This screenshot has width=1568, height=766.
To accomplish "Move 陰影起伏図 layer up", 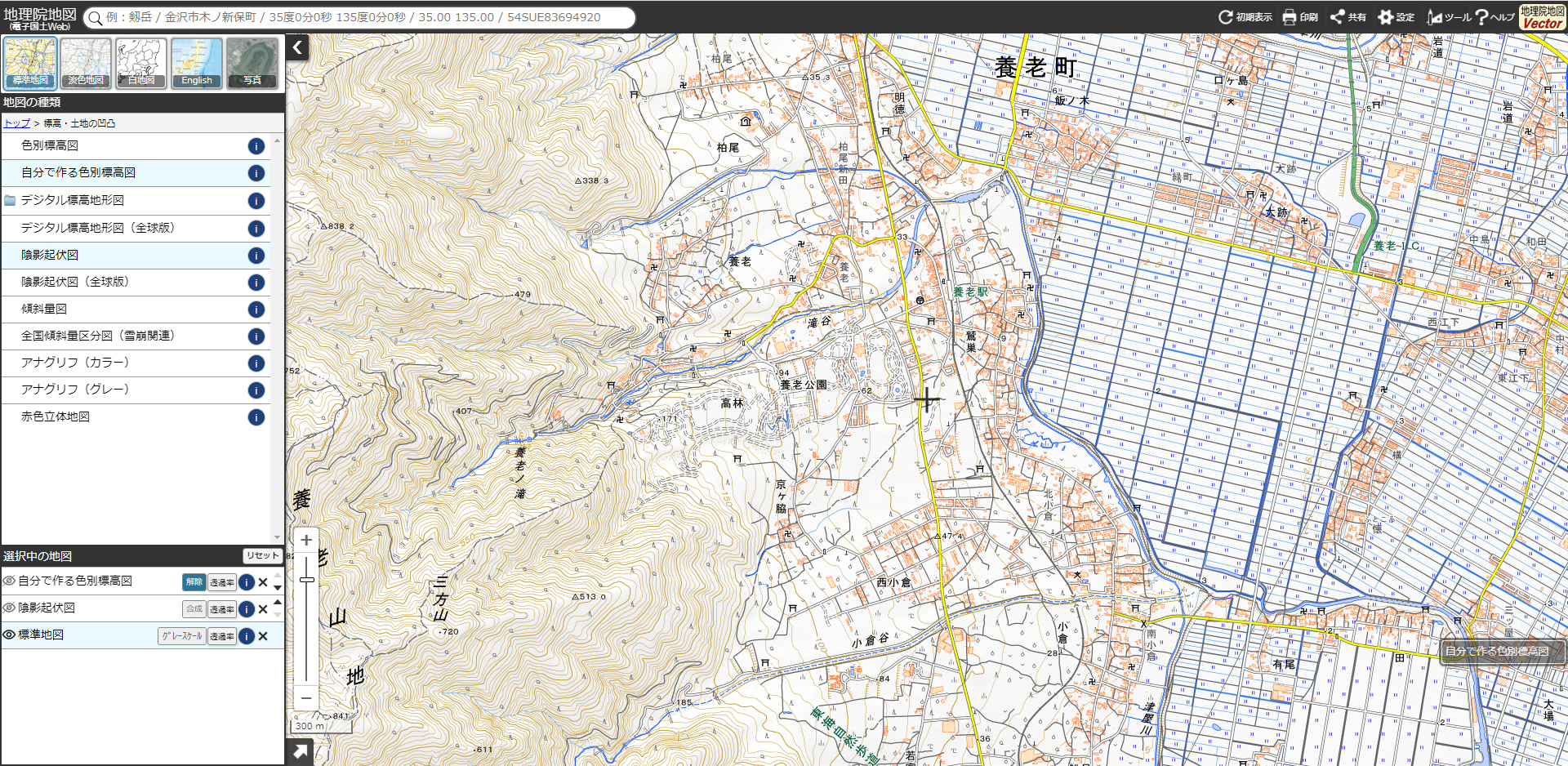I will click(278, 602).
